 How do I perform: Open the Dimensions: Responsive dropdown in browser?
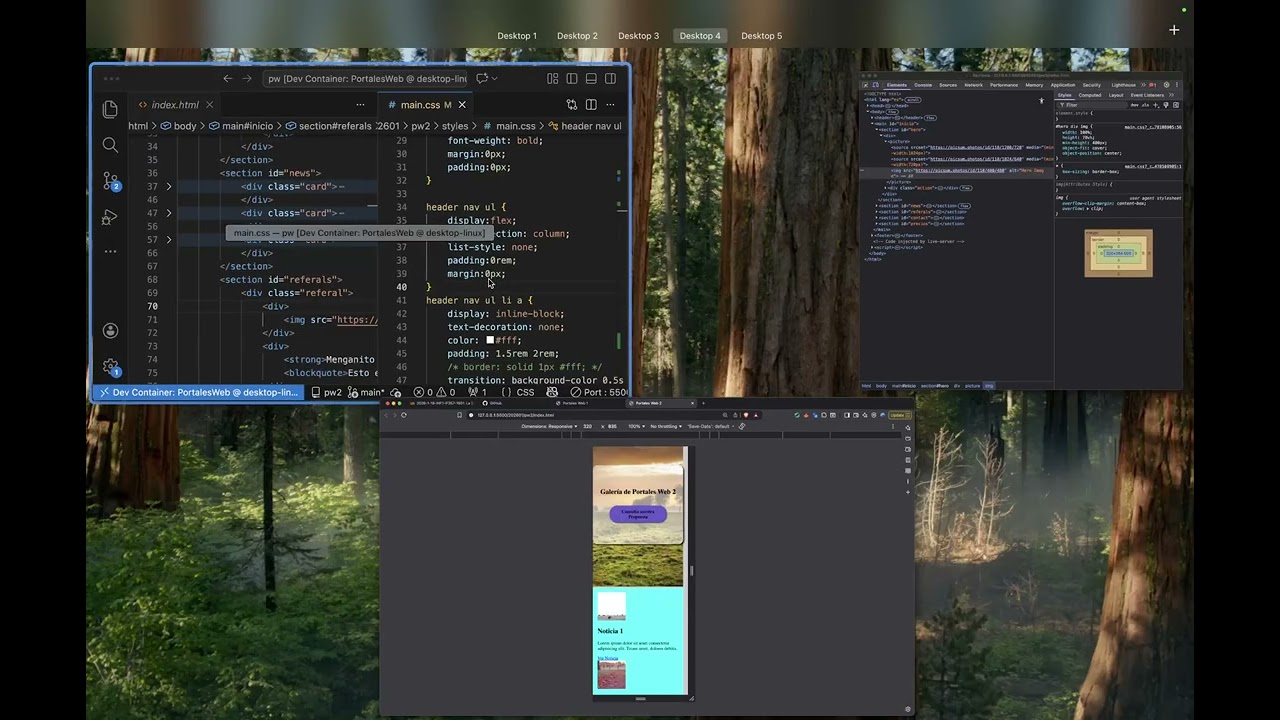pos(549,426)
